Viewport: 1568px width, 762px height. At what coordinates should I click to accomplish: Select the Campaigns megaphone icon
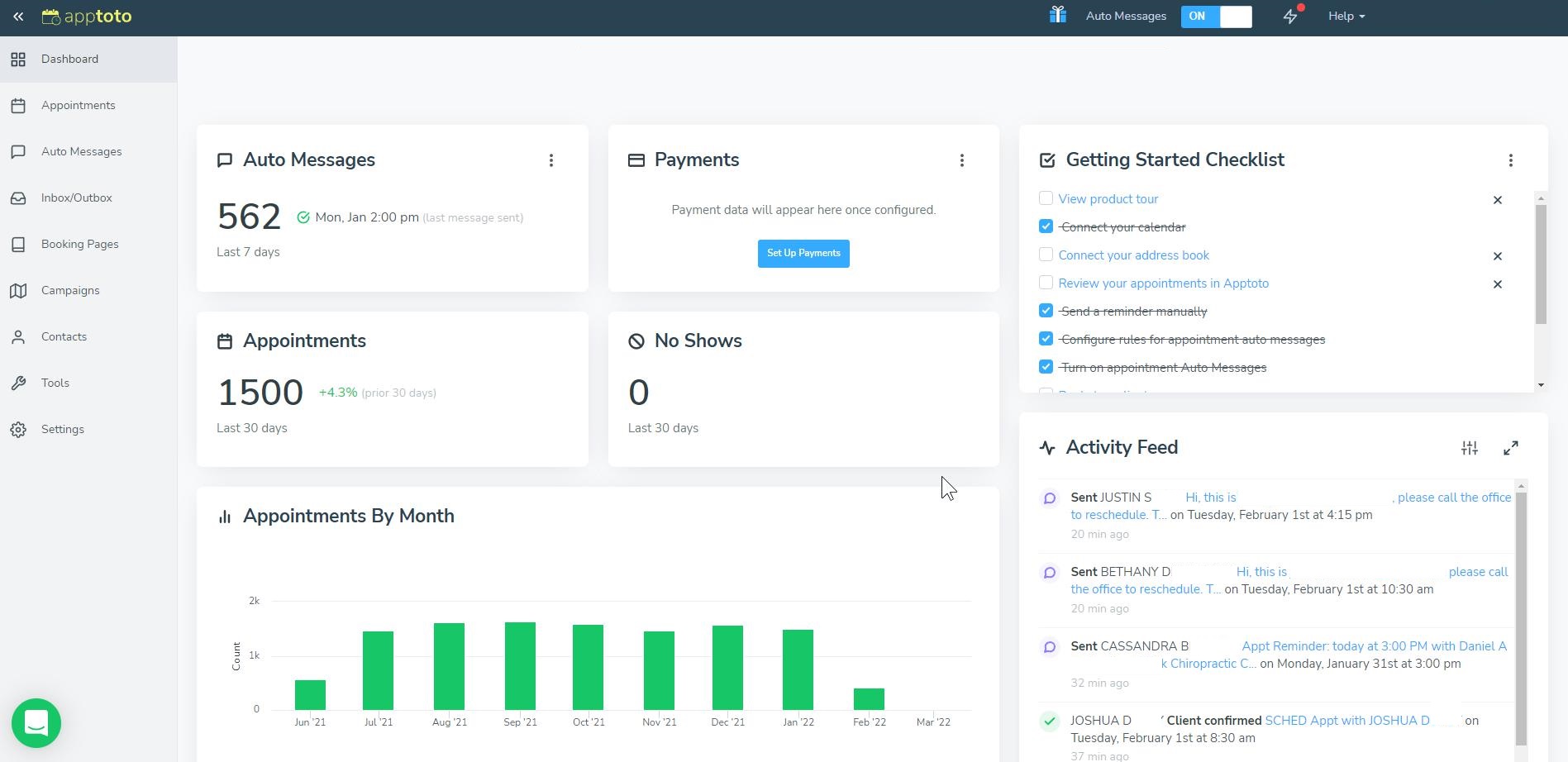coord(19,290)
